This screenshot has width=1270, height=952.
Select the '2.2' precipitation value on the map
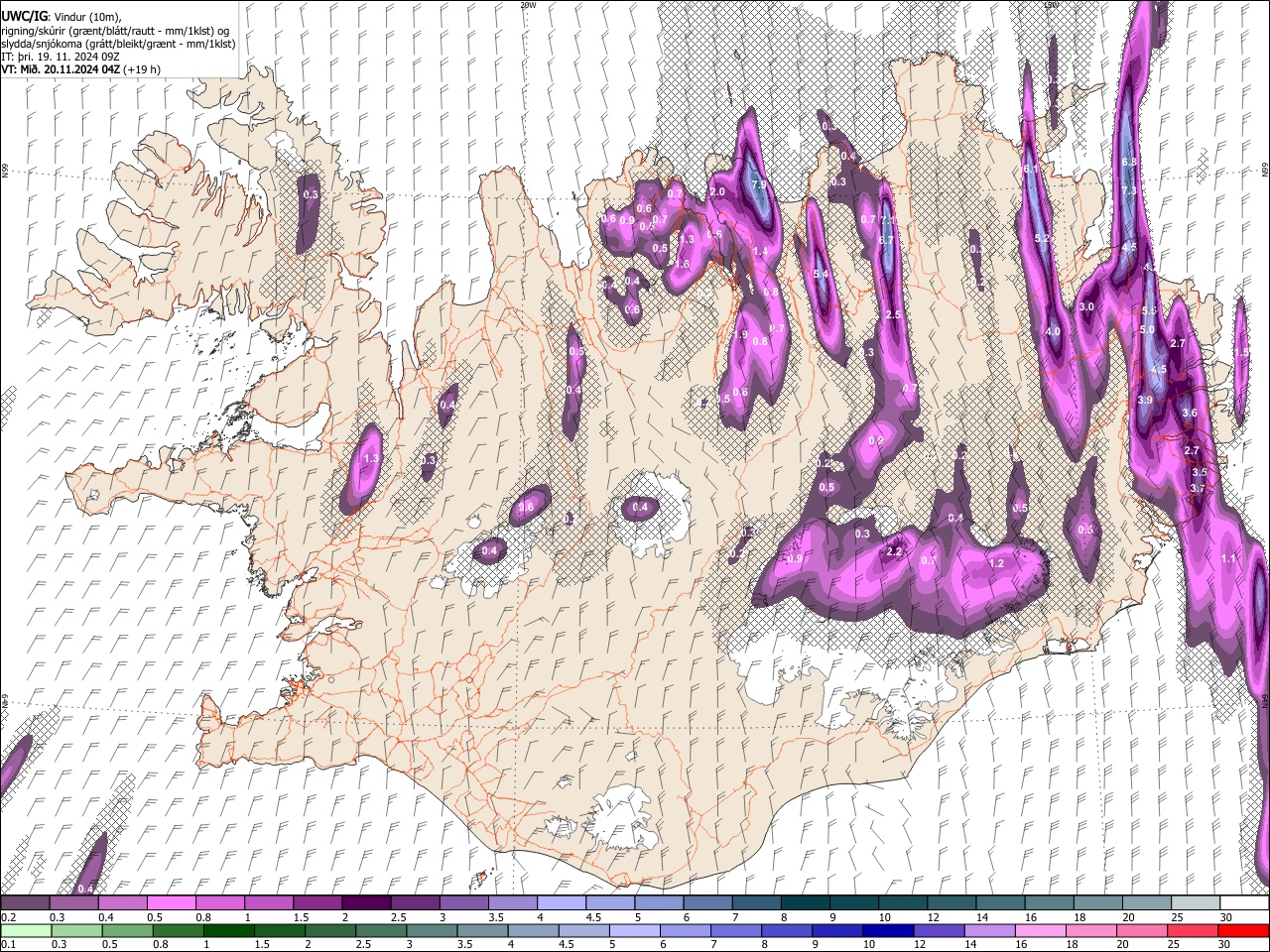(x=893, y=552)
